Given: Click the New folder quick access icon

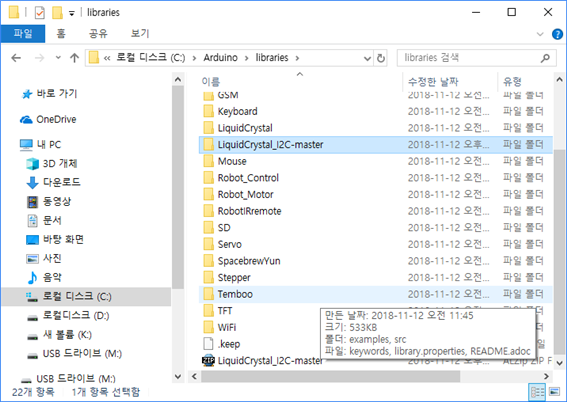Looking at the screenshot, I should (57, 13).
